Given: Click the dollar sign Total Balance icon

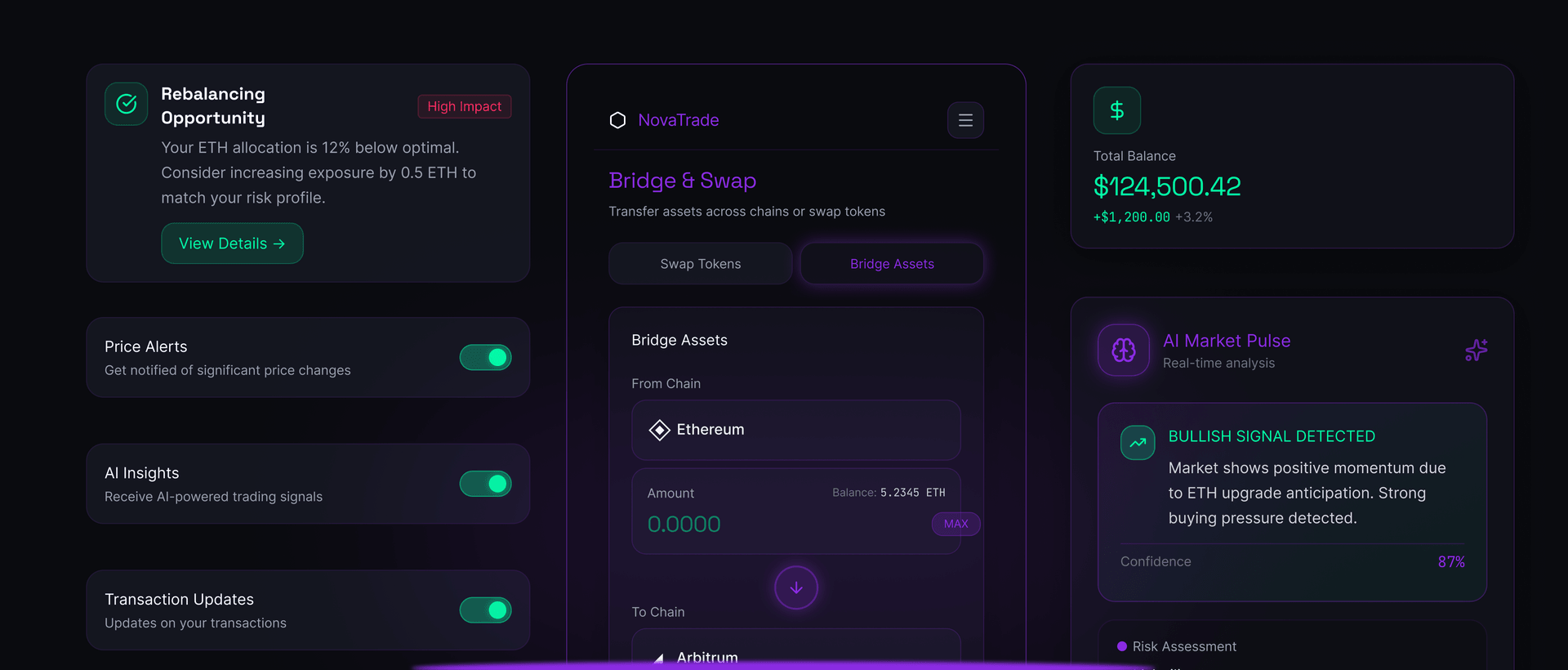Looking at the screenshot, I should 1117,110.
